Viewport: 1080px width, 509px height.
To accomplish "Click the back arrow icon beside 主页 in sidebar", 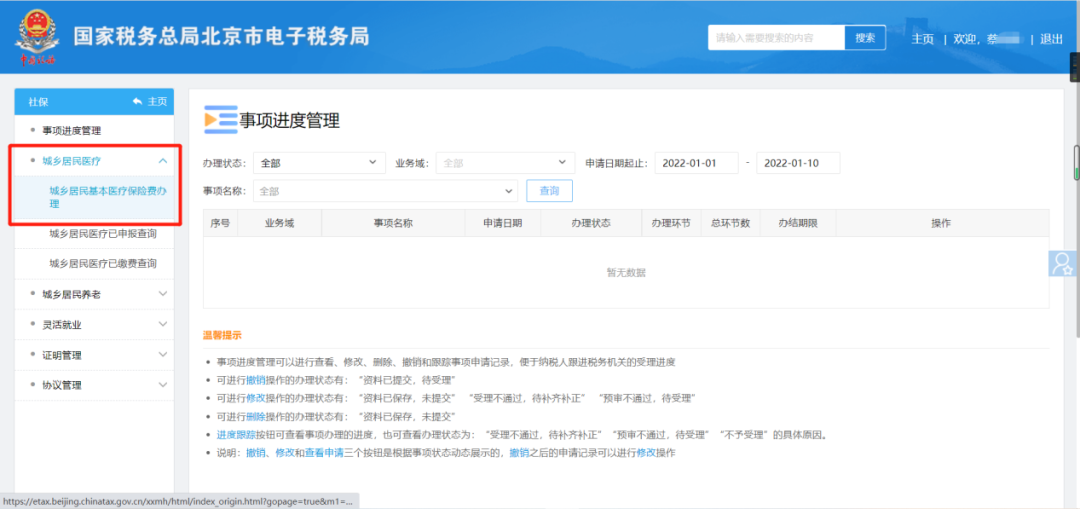I will [137, 101].
